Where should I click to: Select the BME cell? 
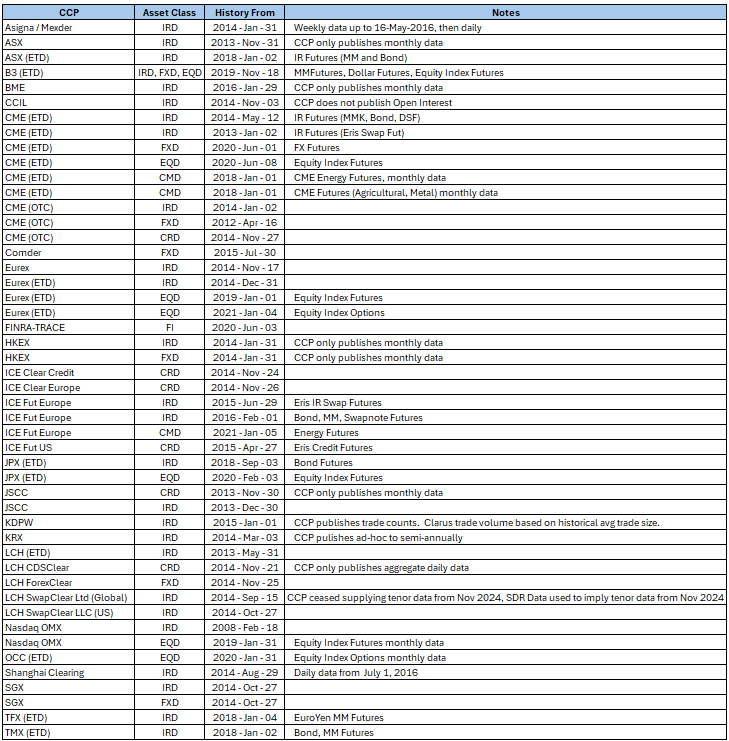[x=69, y=87]
